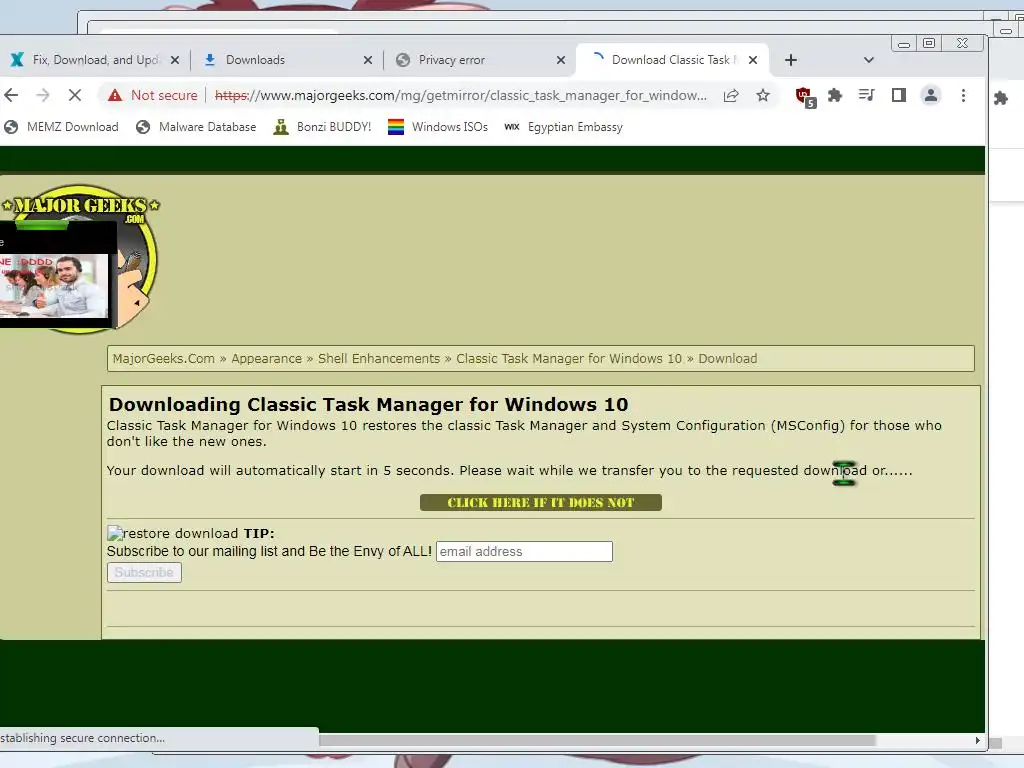The width and height of the screenshot is (1024, 768).
Task: Open the Extensions puzzle menu
Action: point(835,95)
